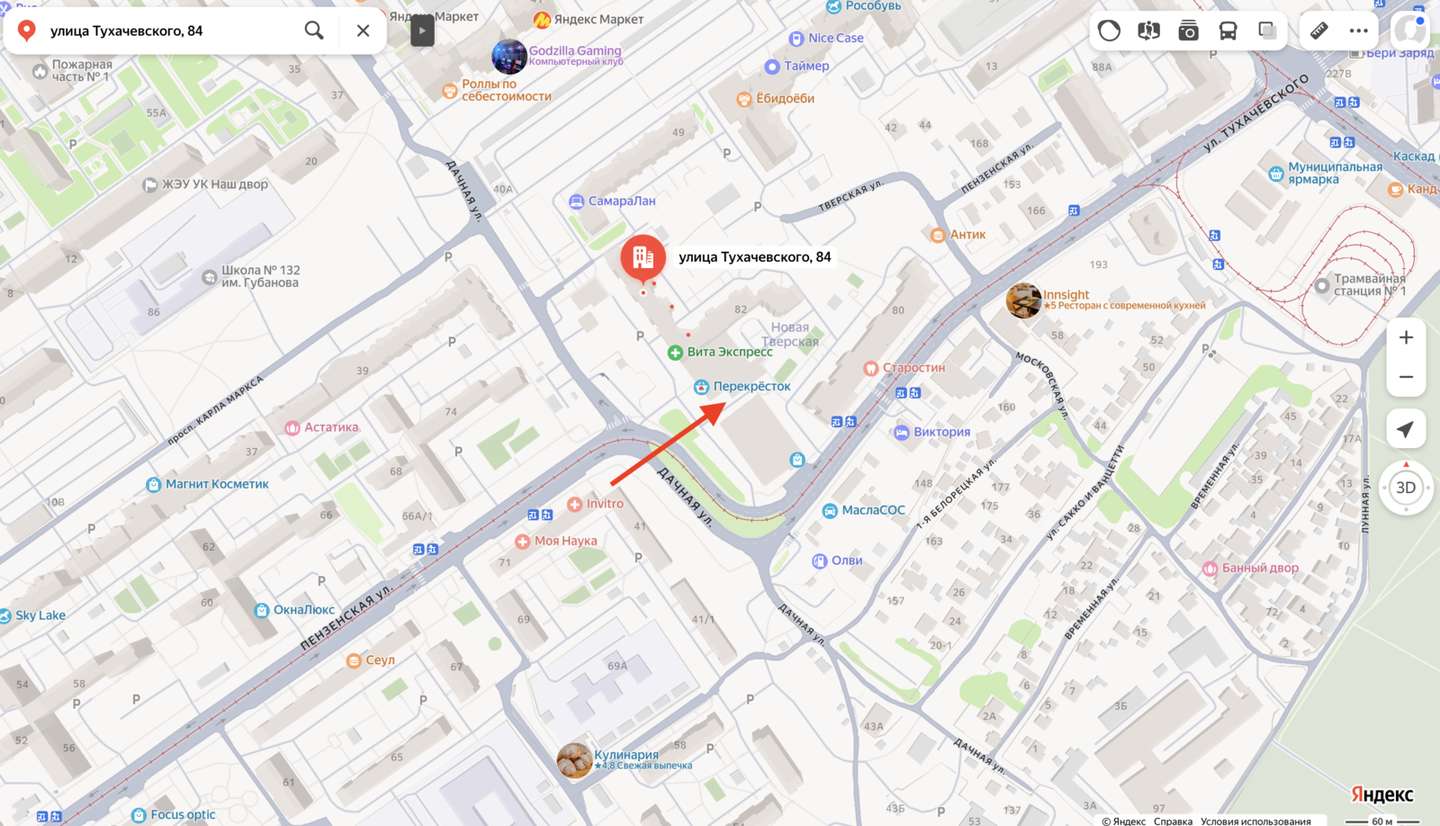Open the three-dots more menu
Viewport: 1440px width, 826px height.
[1358, 30]
